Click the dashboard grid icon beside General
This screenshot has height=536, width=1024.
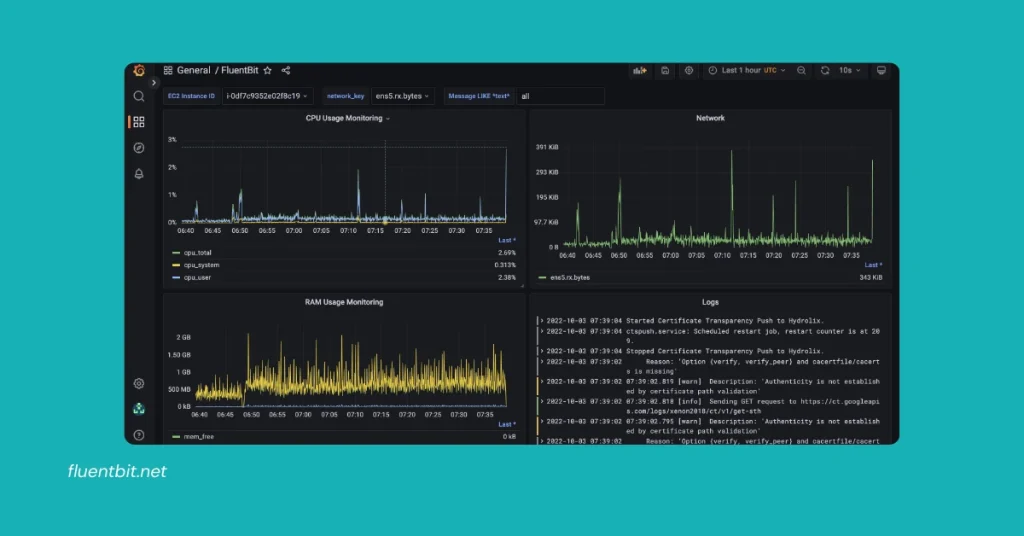tap(168, 71)
